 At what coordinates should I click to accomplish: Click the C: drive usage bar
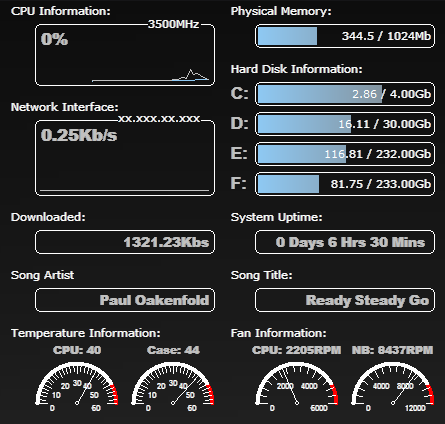point(345,94)
